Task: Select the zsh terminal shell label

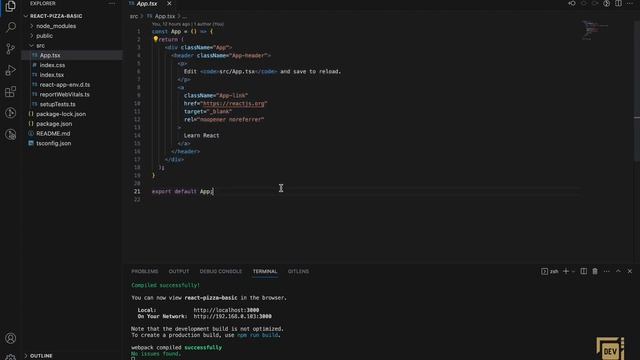Action: 550,271
